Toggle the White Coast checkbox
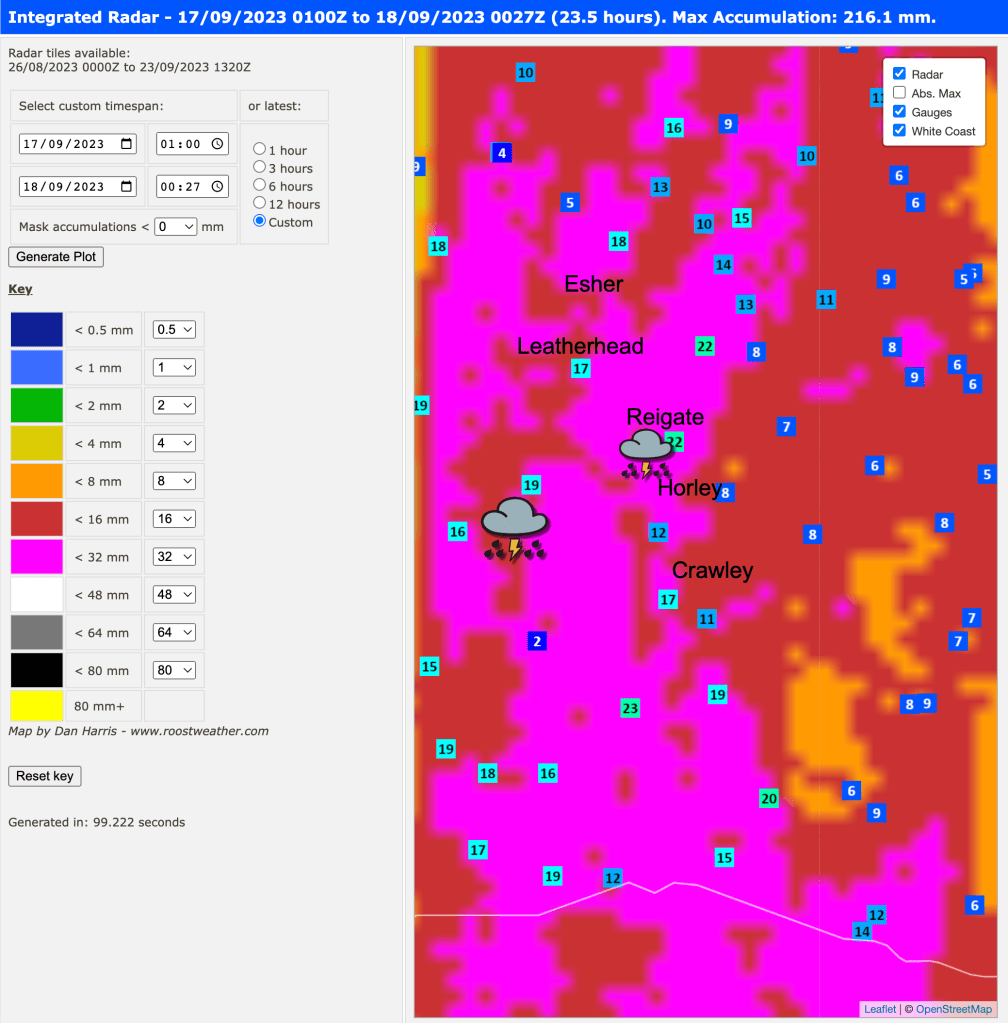 [x=899, y=131]
